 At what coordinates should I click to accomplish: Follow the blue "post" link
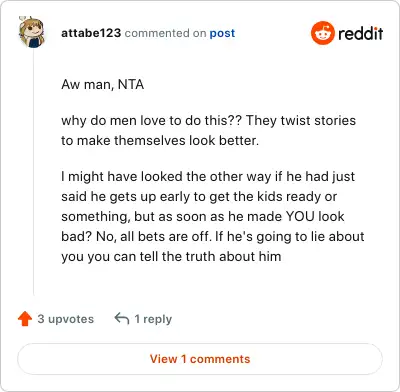[x=222, y=33]
